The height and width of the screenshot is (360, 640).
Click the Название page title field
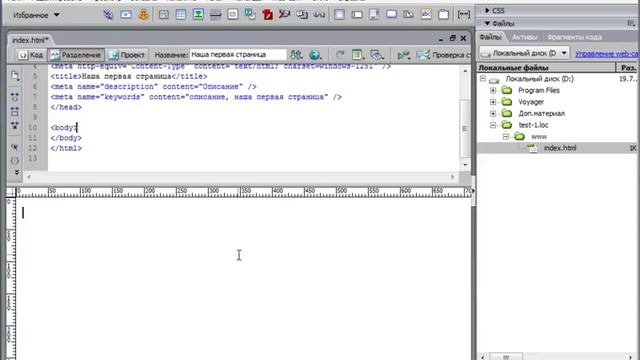pos(238,54)
